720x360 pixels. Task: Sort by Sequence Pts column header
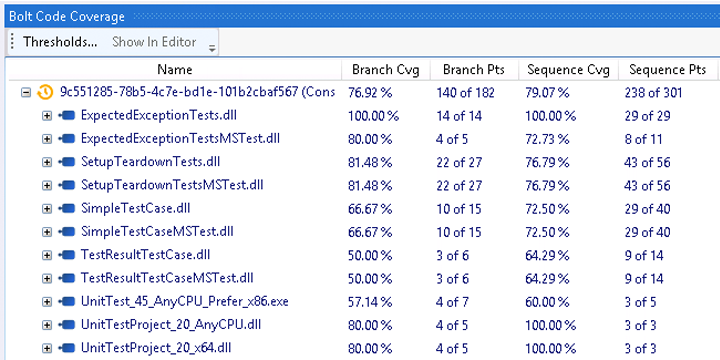(667, 70)
